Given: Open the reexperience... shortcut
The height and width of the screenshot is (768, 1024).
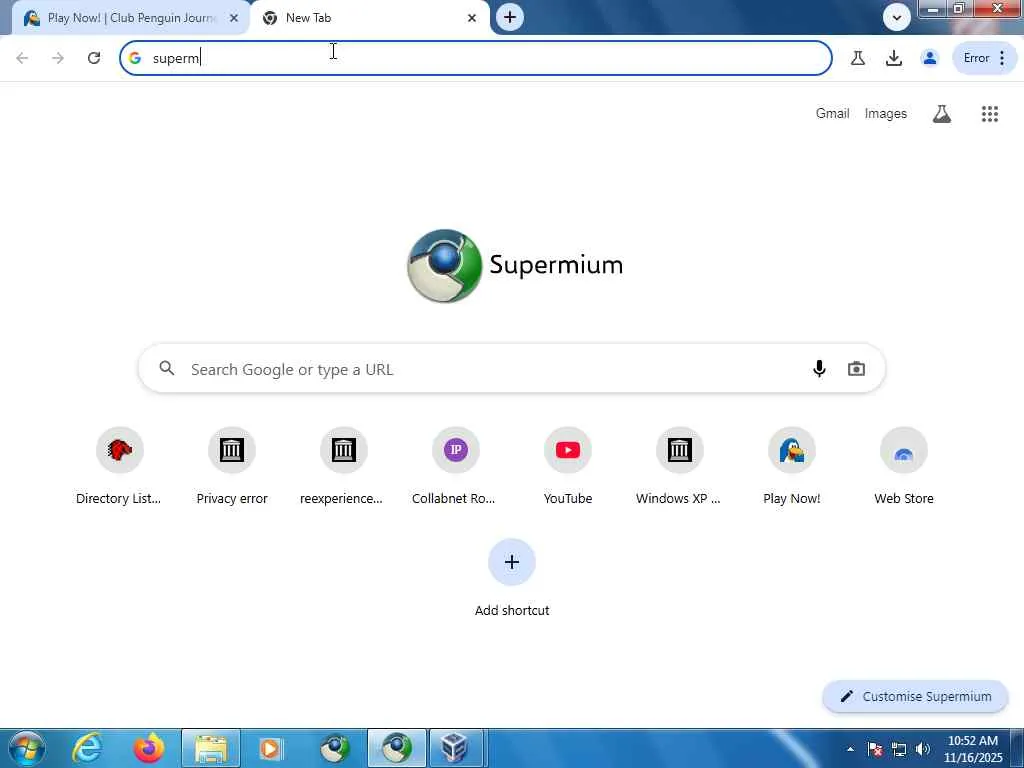Looking at the screenshot, I should pyautogui.click(x=342, y=466).
